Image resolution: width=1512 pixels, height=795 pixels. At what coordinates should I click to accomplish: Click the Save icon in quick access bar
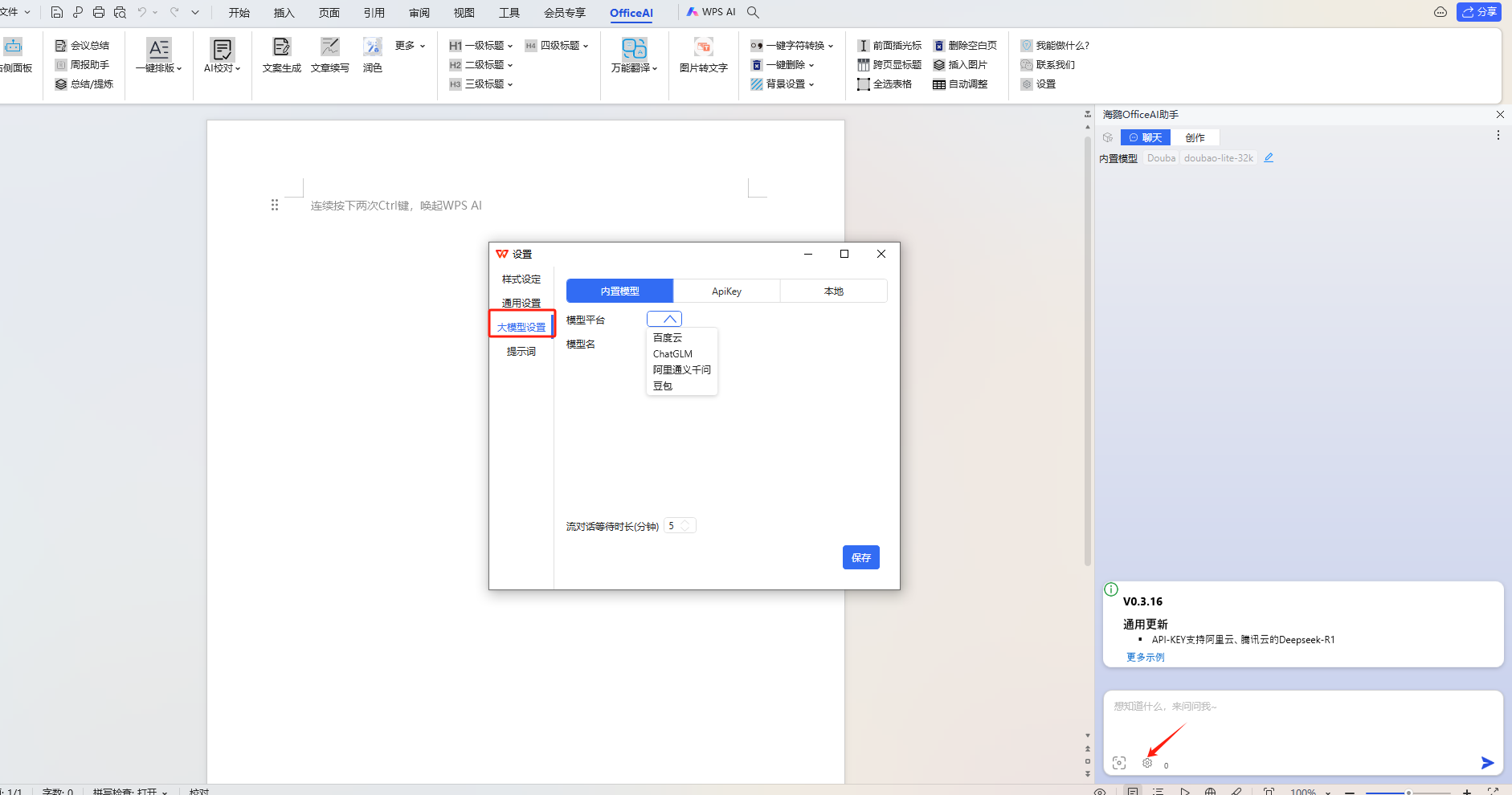[57, 12]
